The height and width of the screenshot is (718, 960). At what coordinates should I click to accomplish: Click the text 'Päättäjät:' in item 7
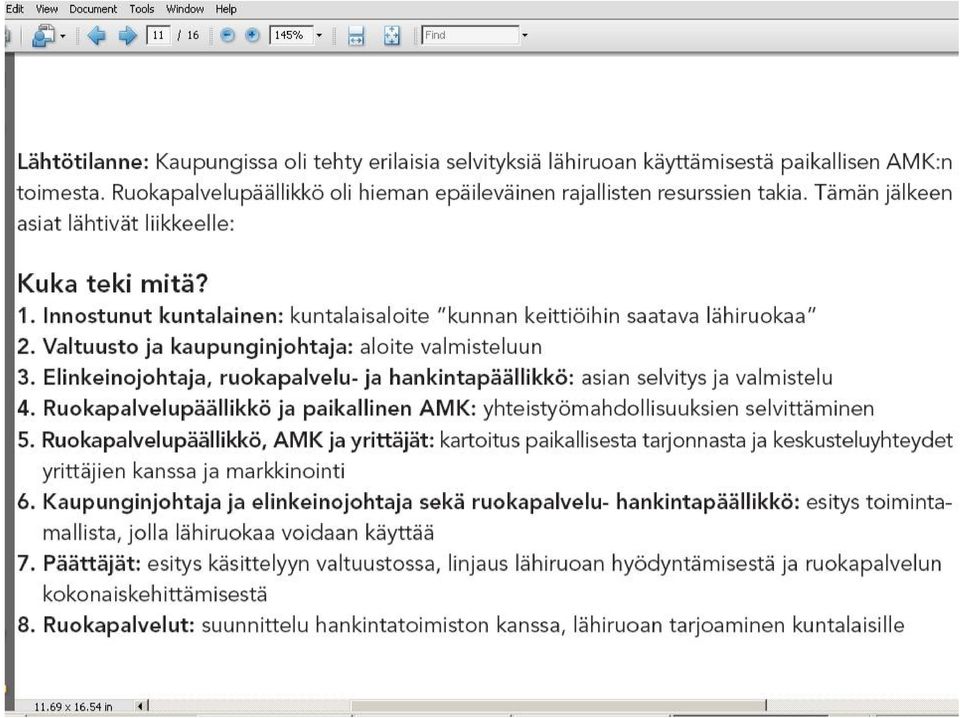tap(92, 564)
